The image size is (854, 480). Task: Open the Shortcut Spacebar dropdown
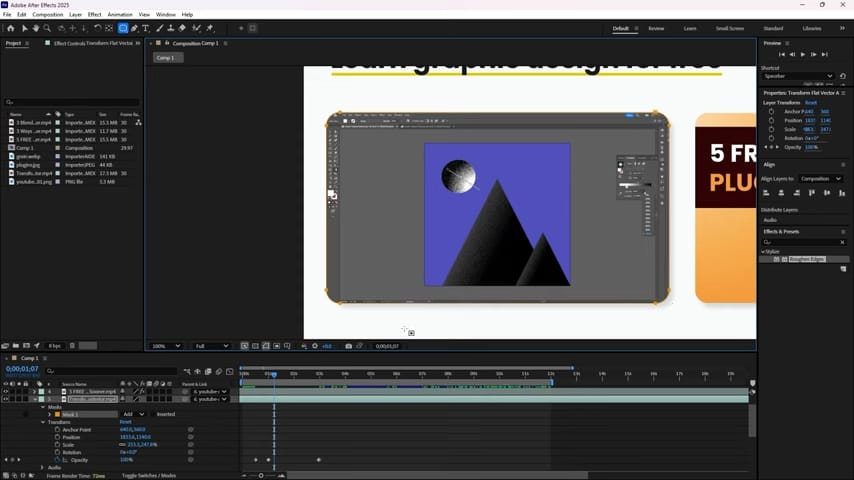pyautogui.click(x=798, y=76)
